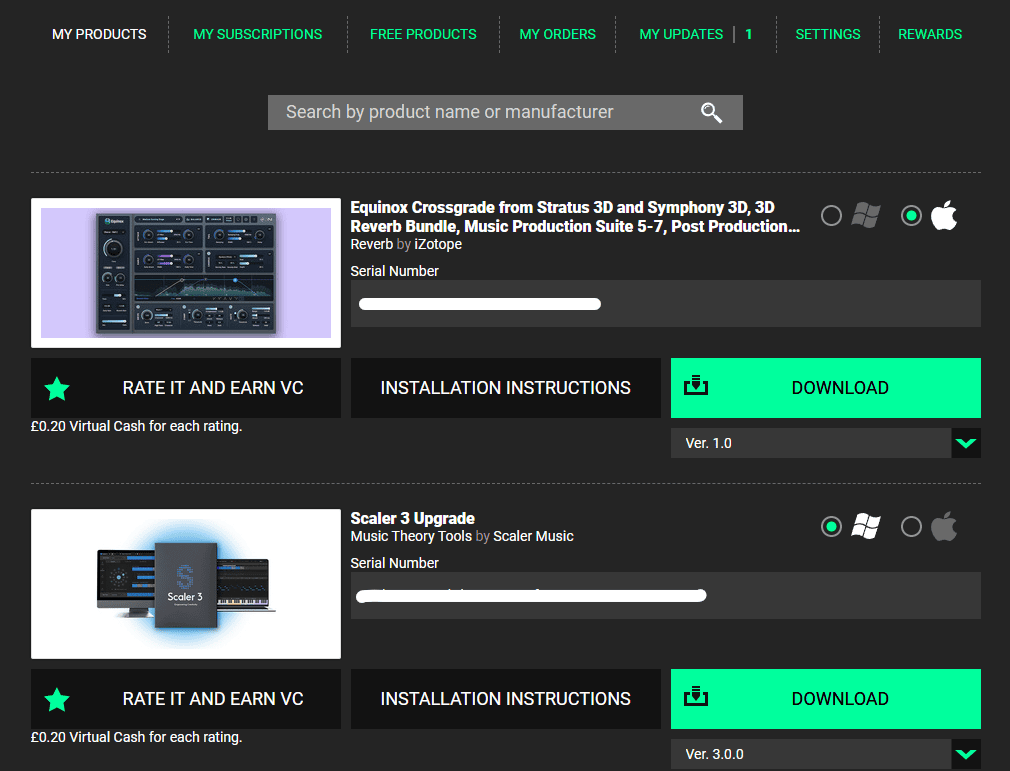1010x771 pixels.
Task: Click the Scaler Music manufacturer name
Action: point(533,537)
